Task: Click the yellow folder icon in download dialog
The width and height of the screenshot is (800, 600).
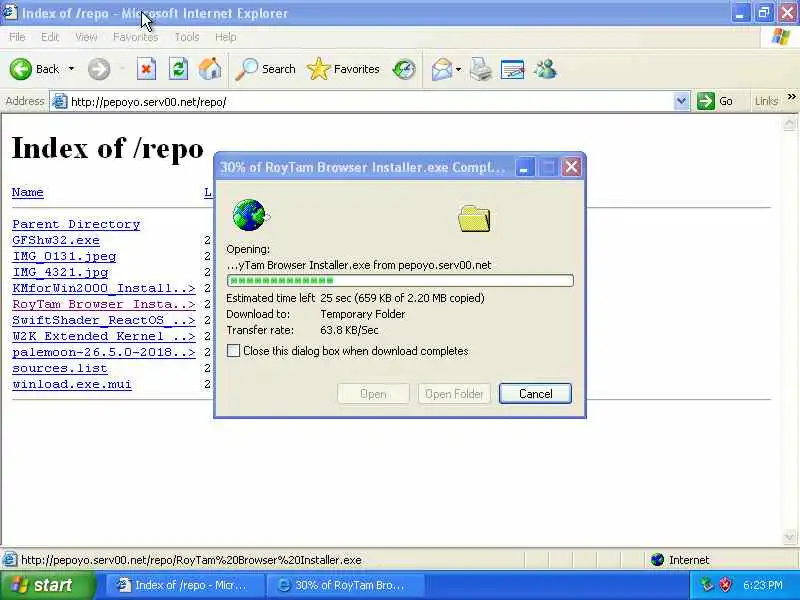Action: (x=474, y=218)
